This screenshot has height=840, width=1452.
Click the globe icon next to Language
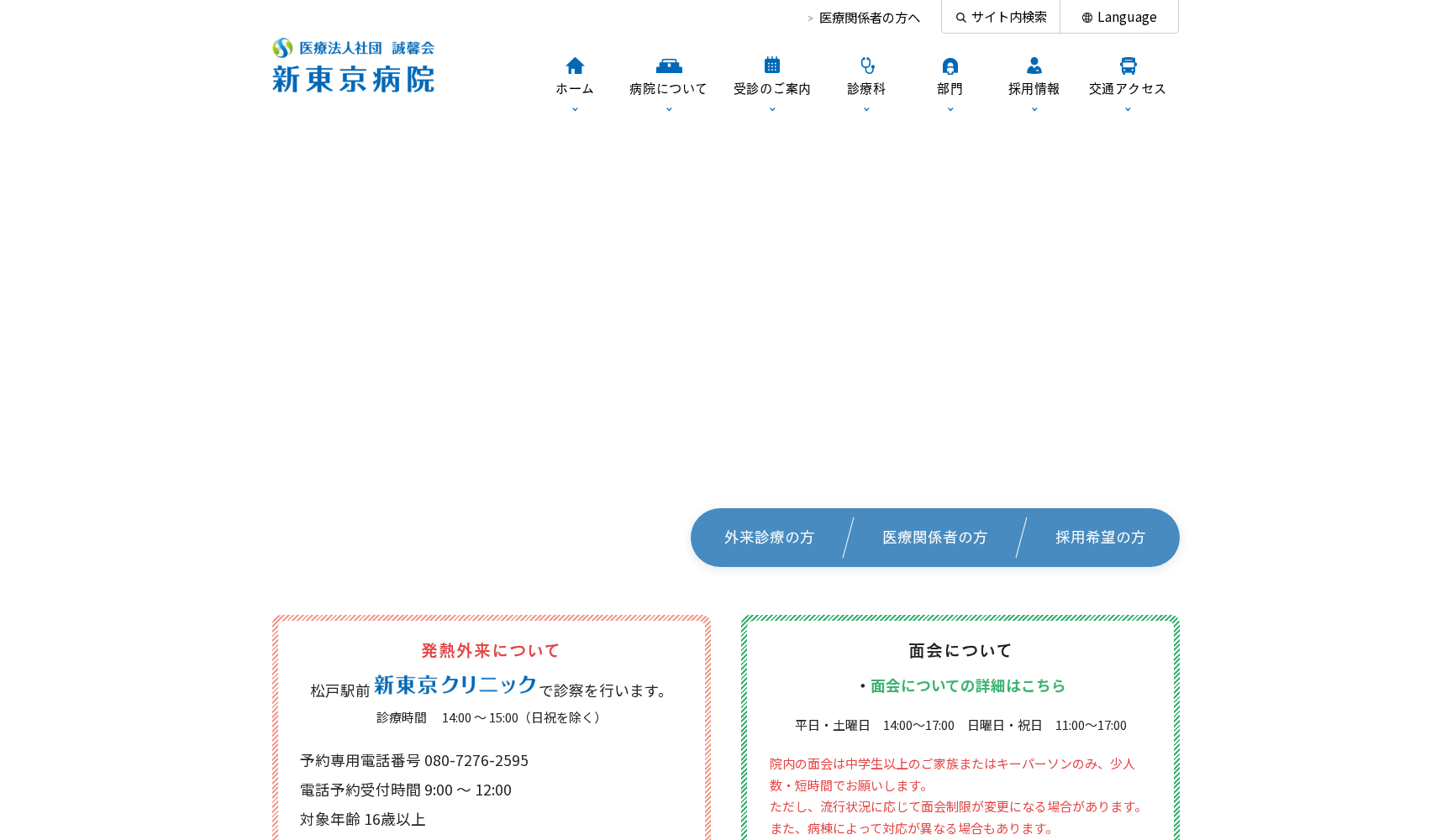[1086, 16]
